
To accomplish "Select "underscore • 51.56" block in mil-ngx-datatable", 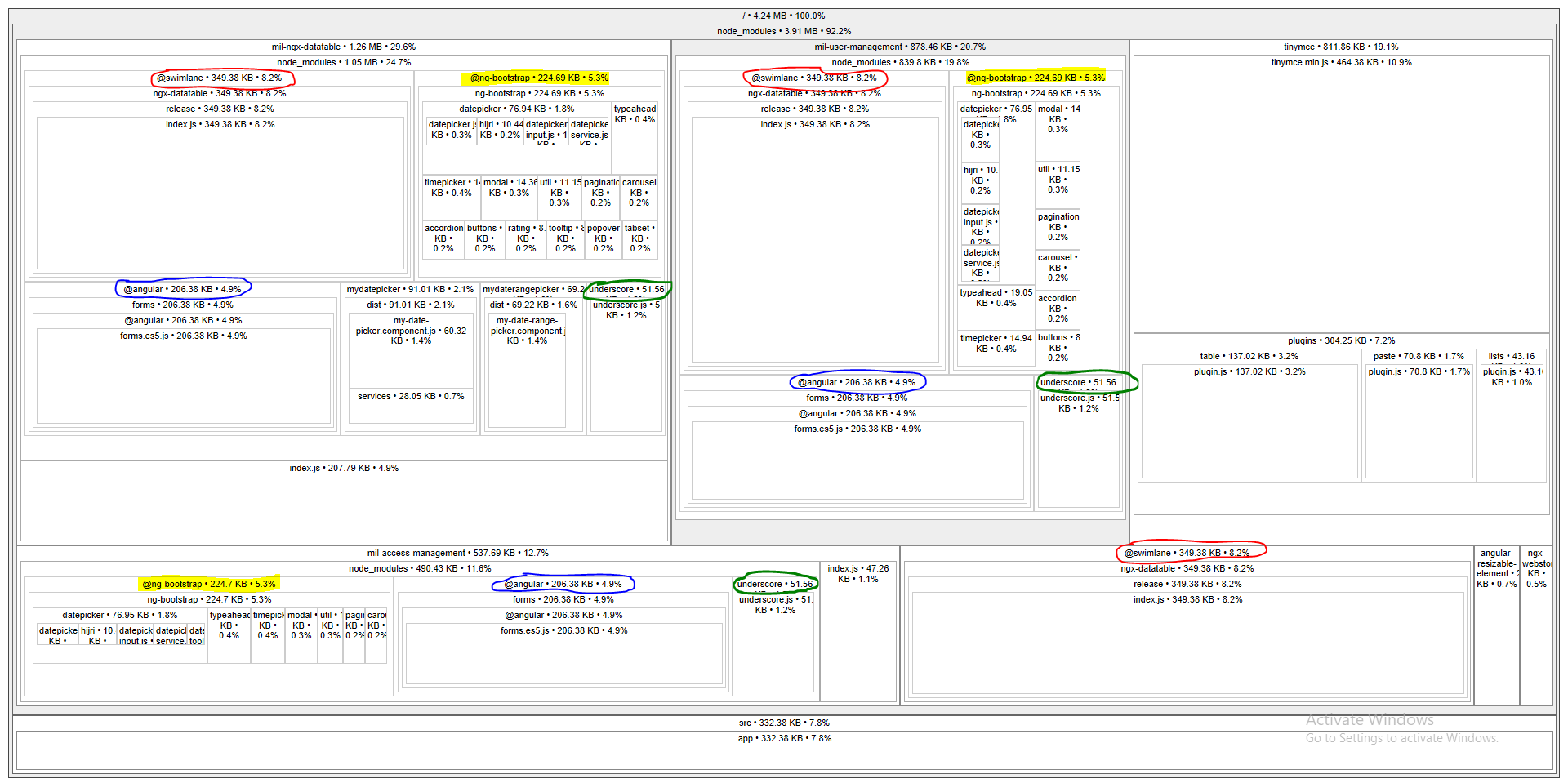I will pyautogui.click(x=626, y=289).
